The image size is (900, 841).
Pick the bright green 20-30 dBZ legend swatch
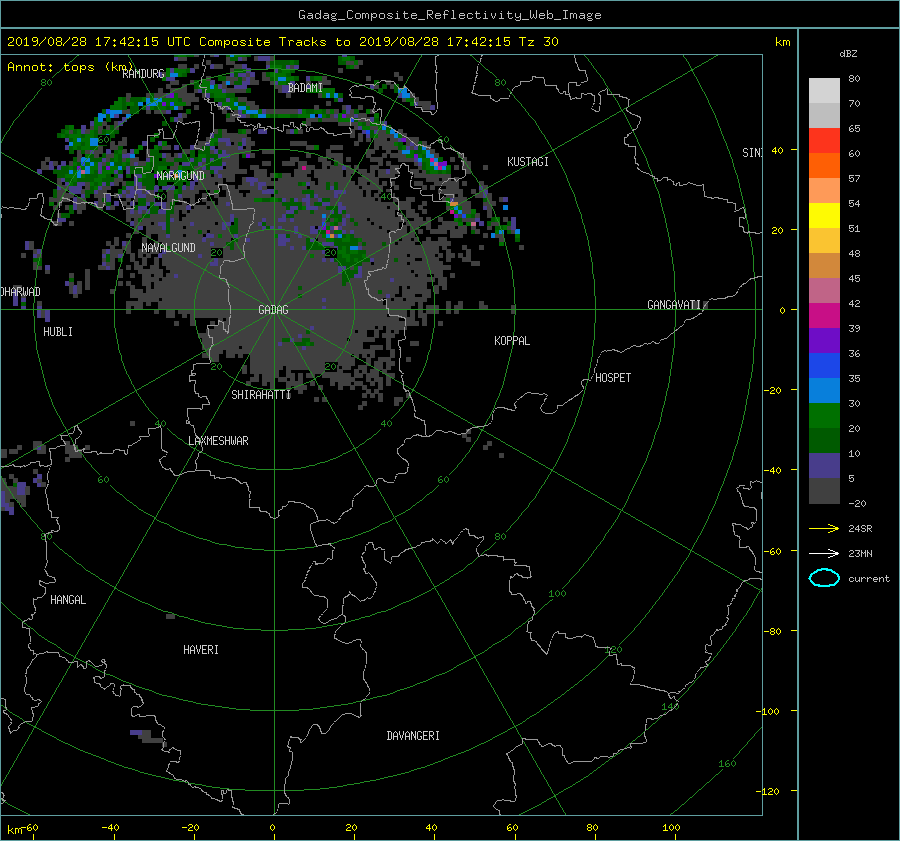pos(824,416)
